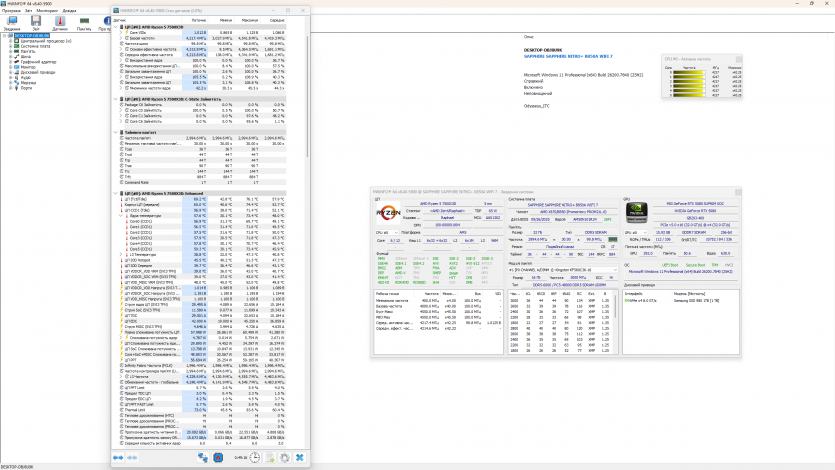
Task: Start logging with the log file icon
Action: click(x=270, y=456)
